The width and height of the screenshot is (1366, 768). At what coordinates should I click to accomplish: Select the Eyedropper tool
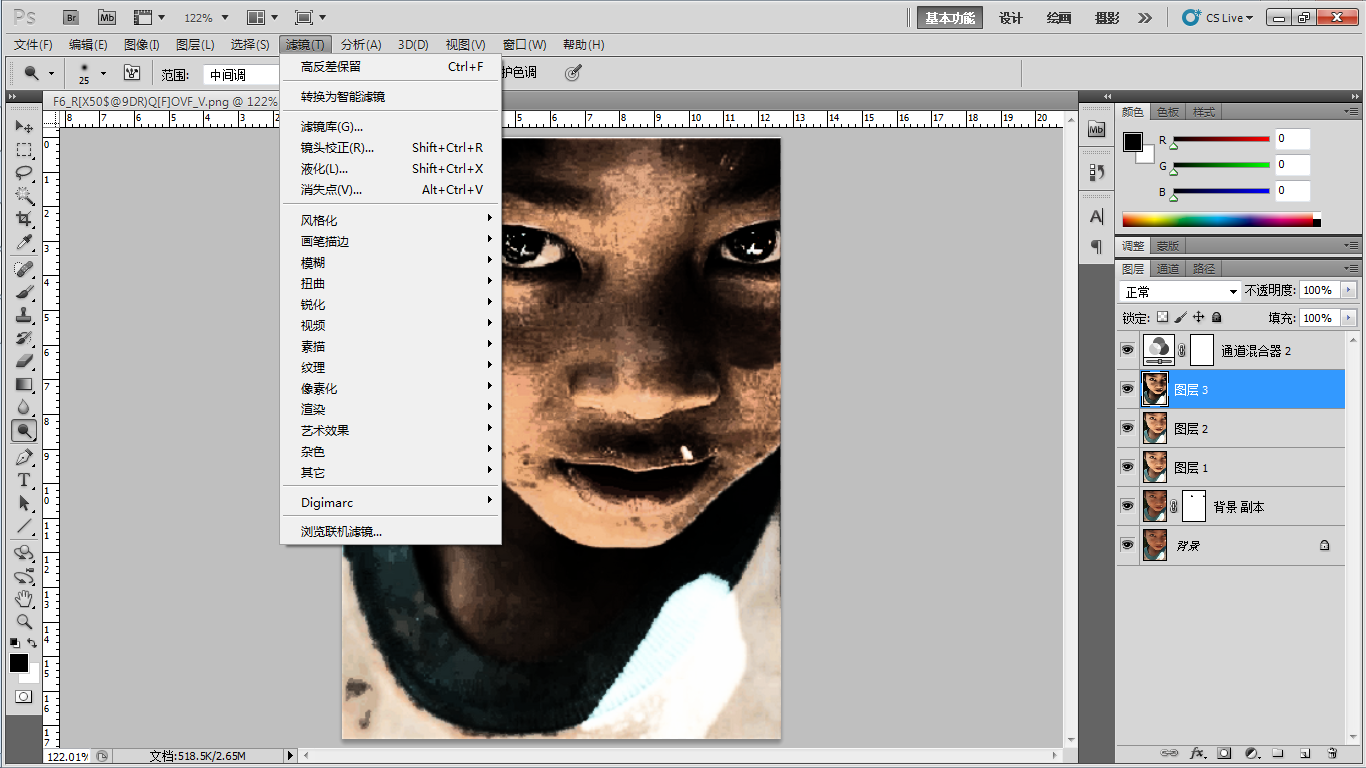coord(24,242)
